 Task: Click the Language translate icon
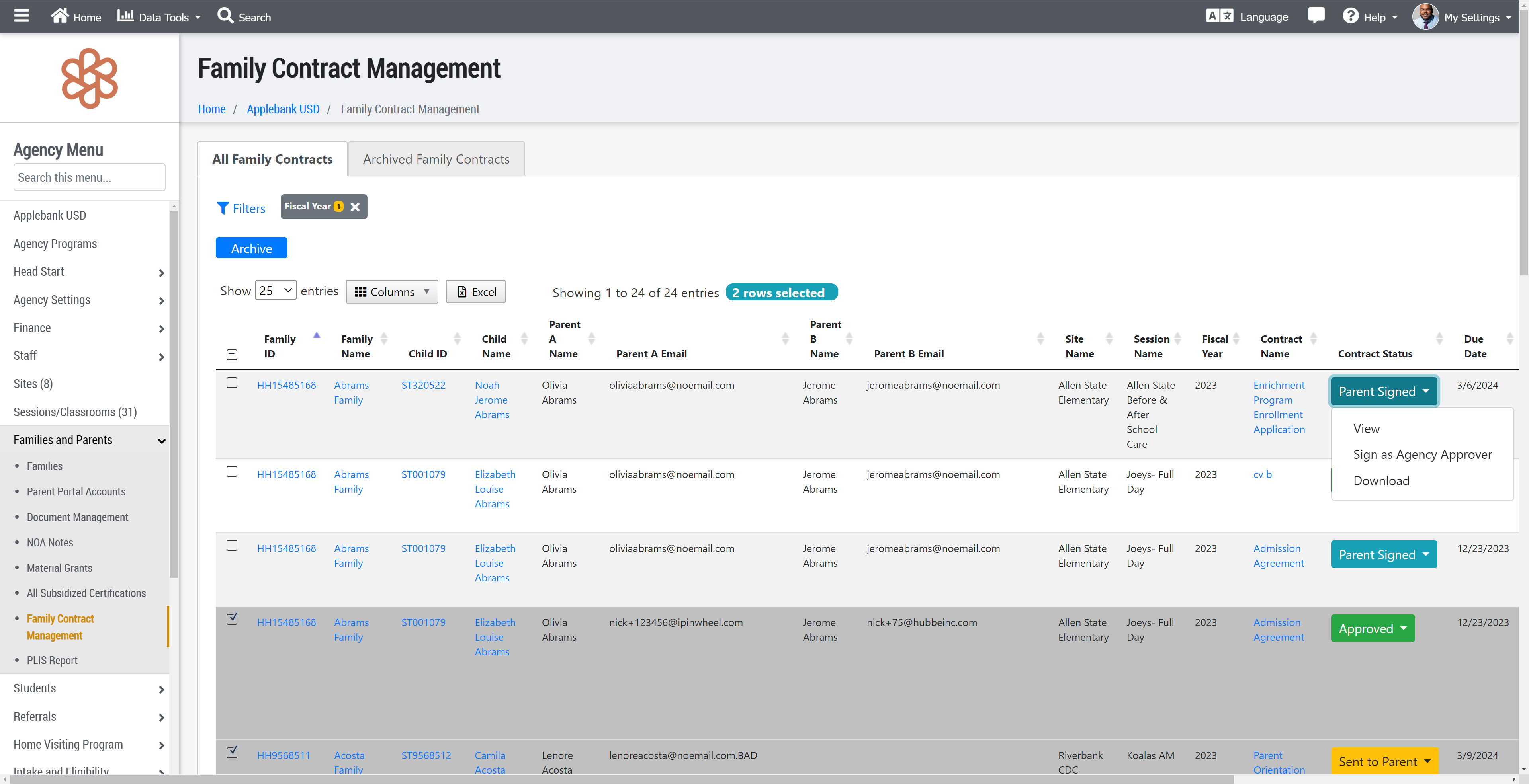[1219, 16]
